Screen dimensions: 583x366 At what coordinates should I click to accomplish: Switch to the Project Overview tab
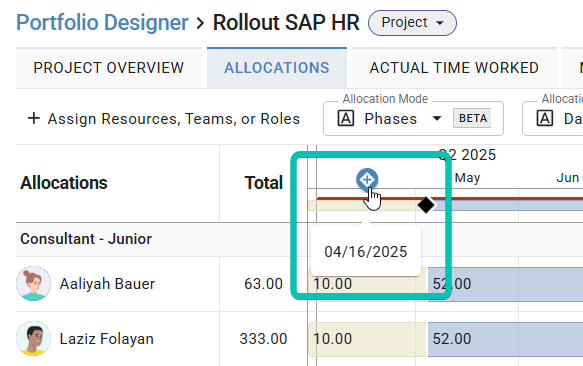(109, 68)
